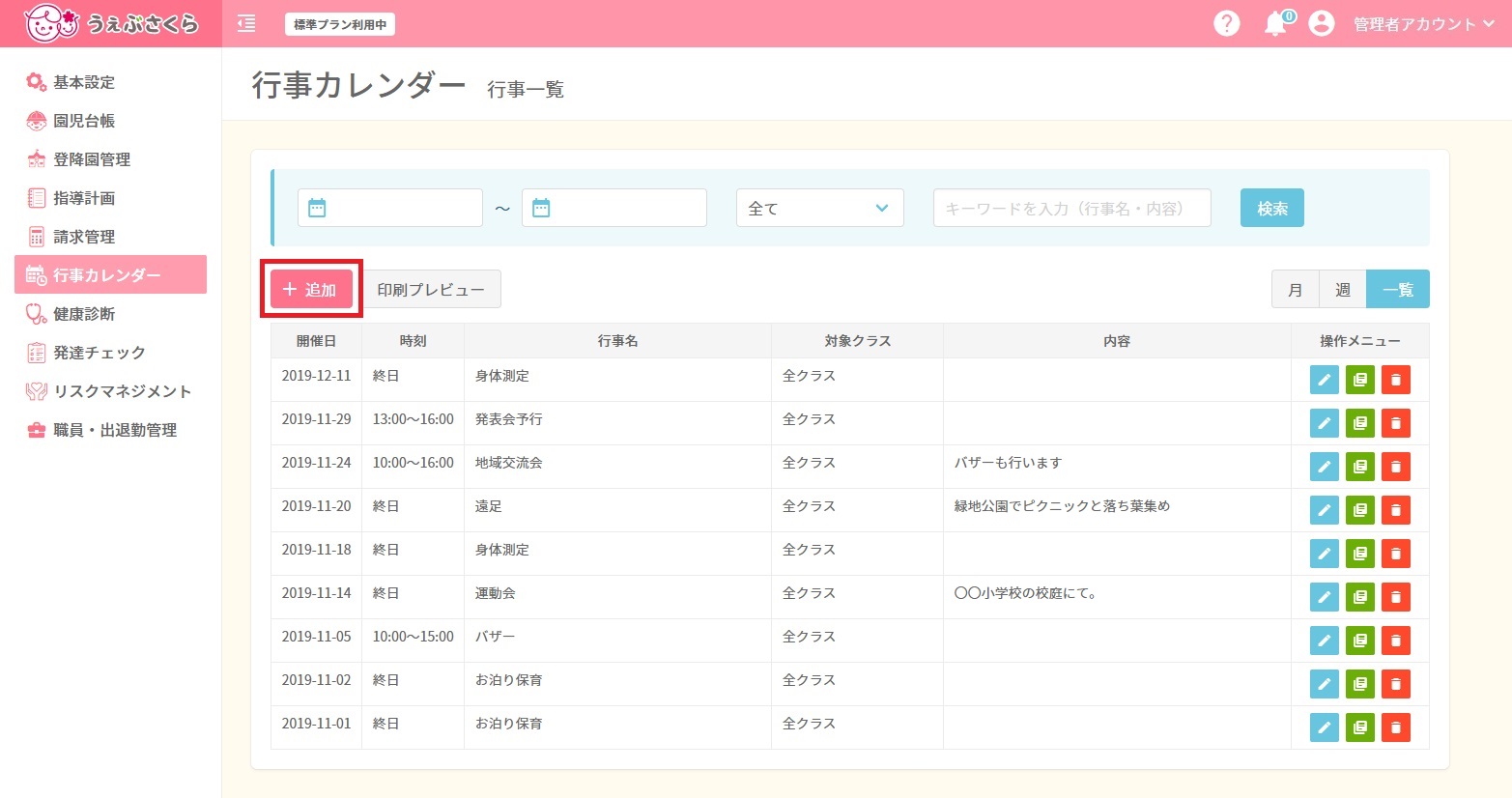Screen dimensions: 1512x798
Task: Edit the 2019-11-18 身体測定 event
Action: click(1325, 554)
